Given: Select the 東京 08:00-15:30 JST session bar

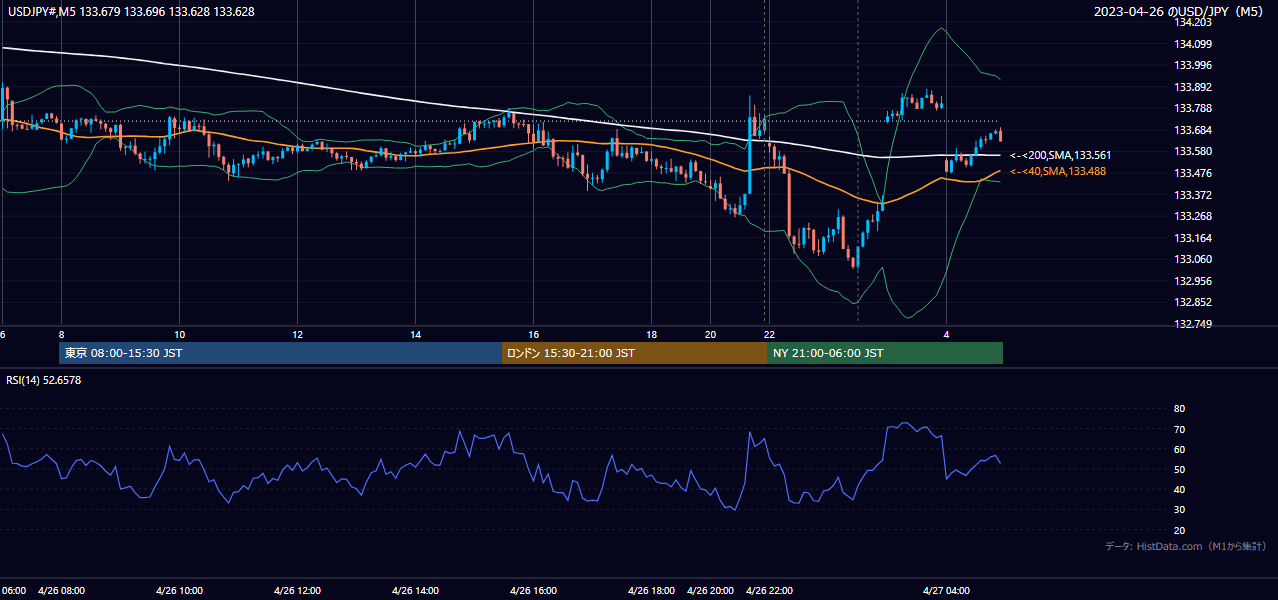Looking at the screenshot, I should tap(280, 353).
